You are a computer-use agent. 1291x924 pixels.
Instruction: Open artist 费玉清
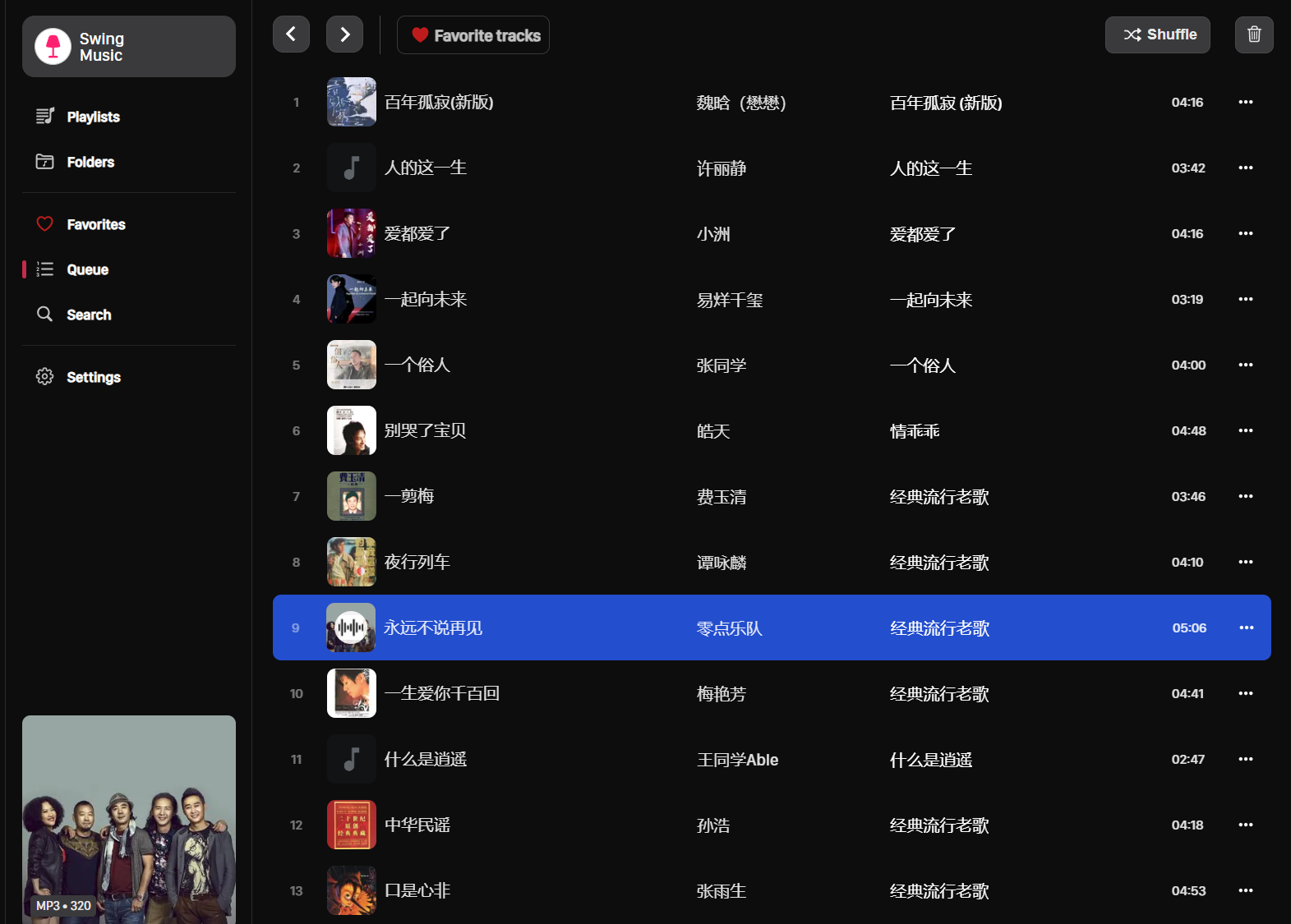tap(722, 497)
